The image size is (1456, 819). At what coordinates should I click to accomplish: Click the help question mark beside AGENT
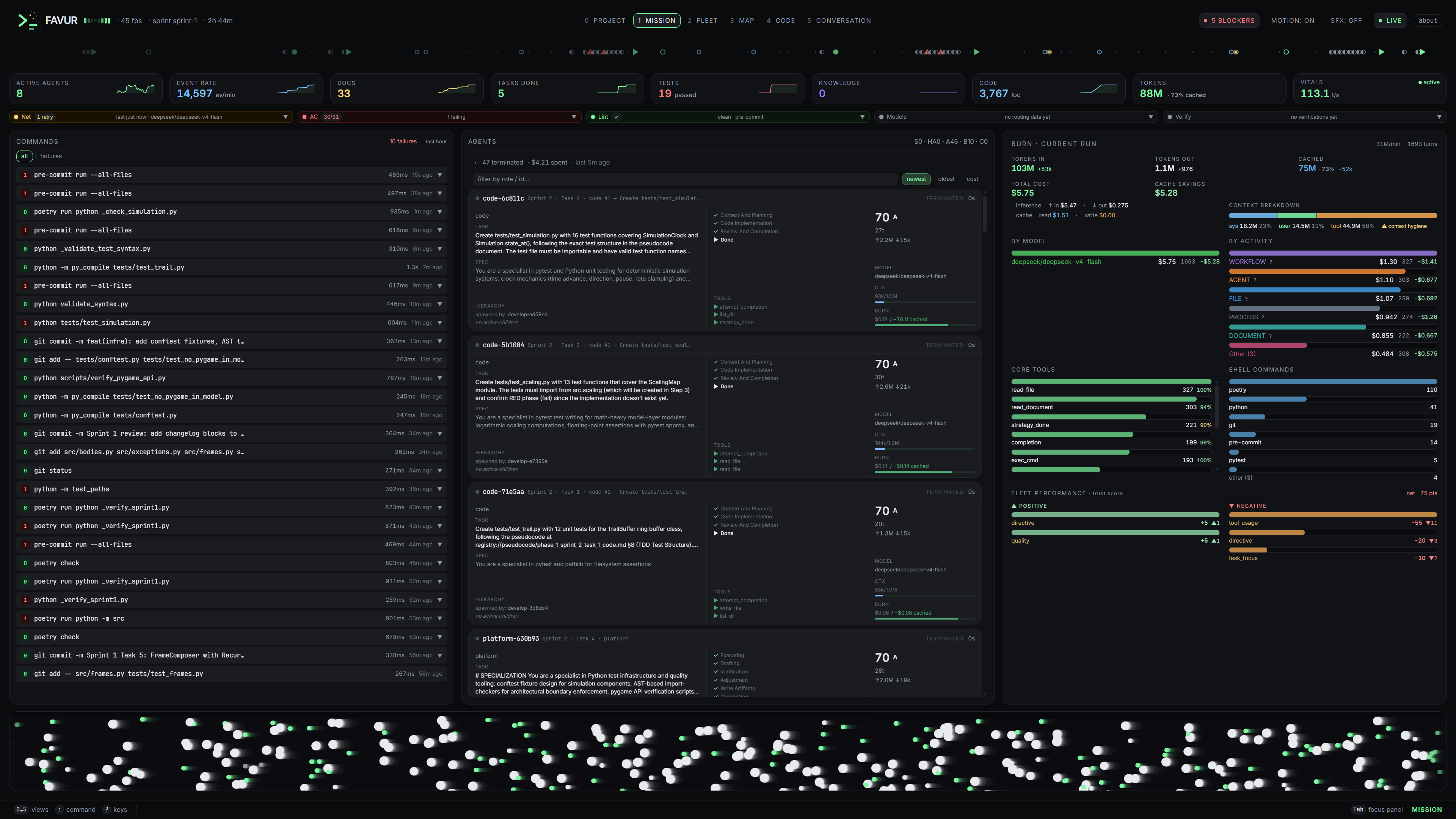tap(1255, 280)
